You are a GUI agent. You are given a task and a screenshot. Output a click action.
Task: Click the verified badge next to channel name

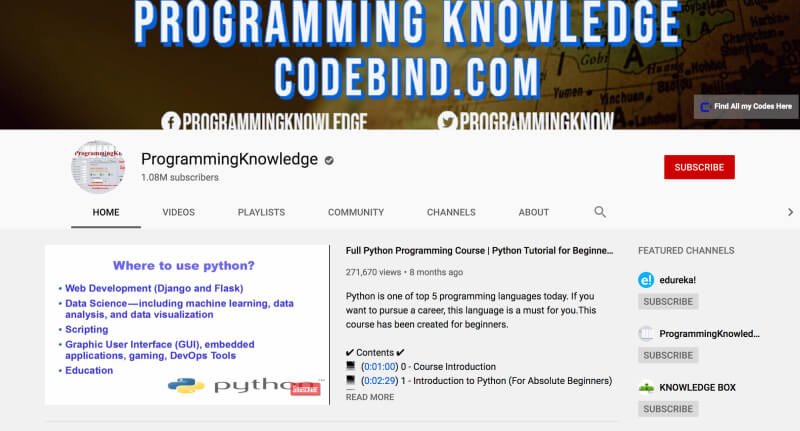coord(329,160)
